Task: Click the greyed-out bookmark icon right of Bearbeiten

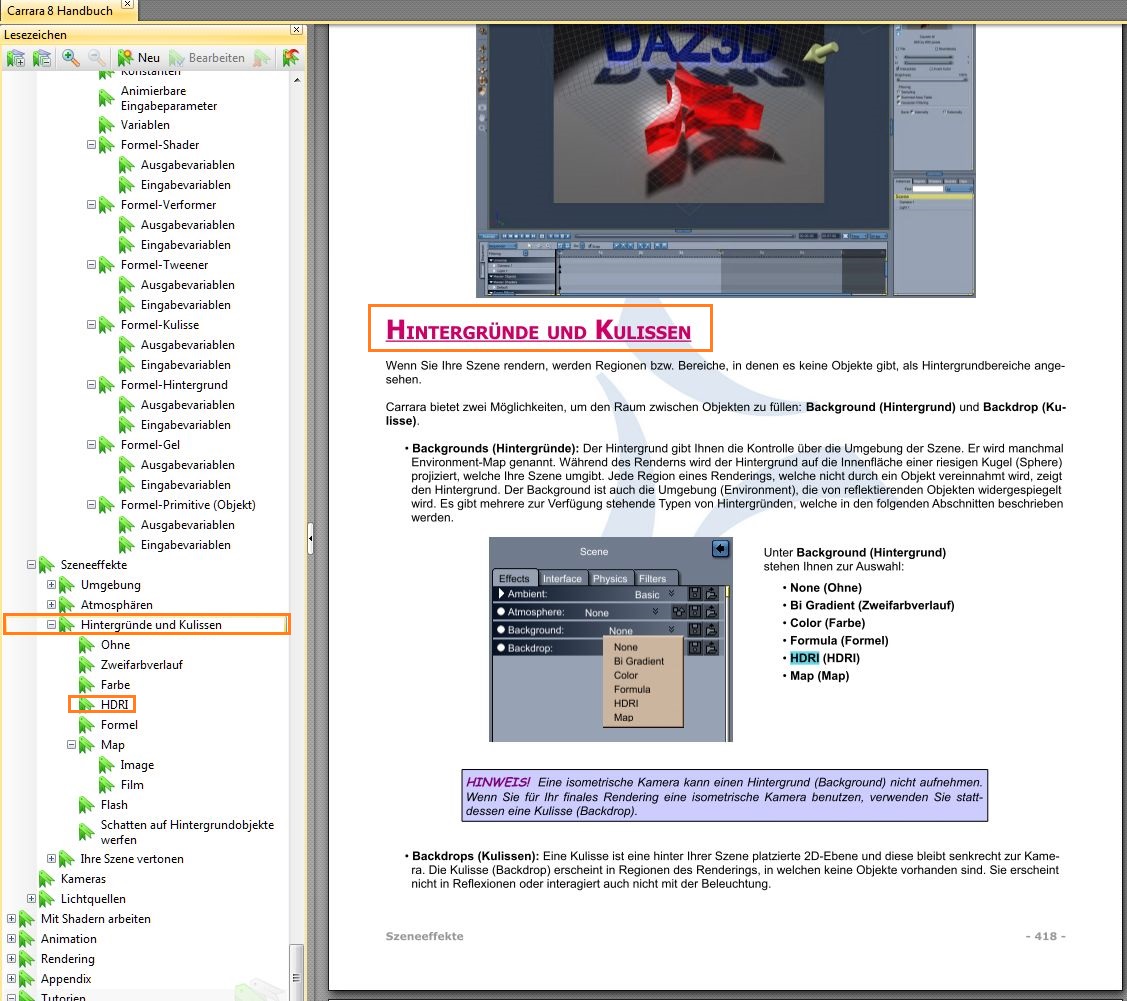Action: (x=262, y=58)
